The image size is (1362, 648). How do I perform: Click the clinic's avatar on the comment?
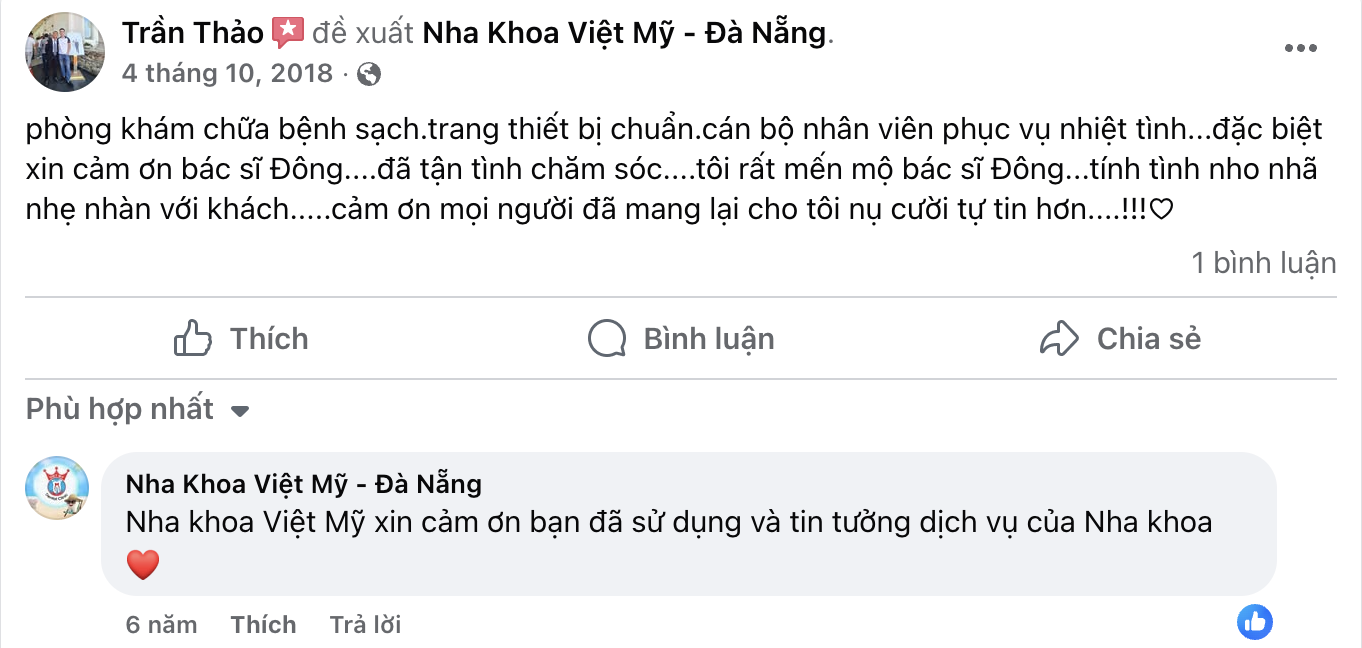(x=57, y=486)
